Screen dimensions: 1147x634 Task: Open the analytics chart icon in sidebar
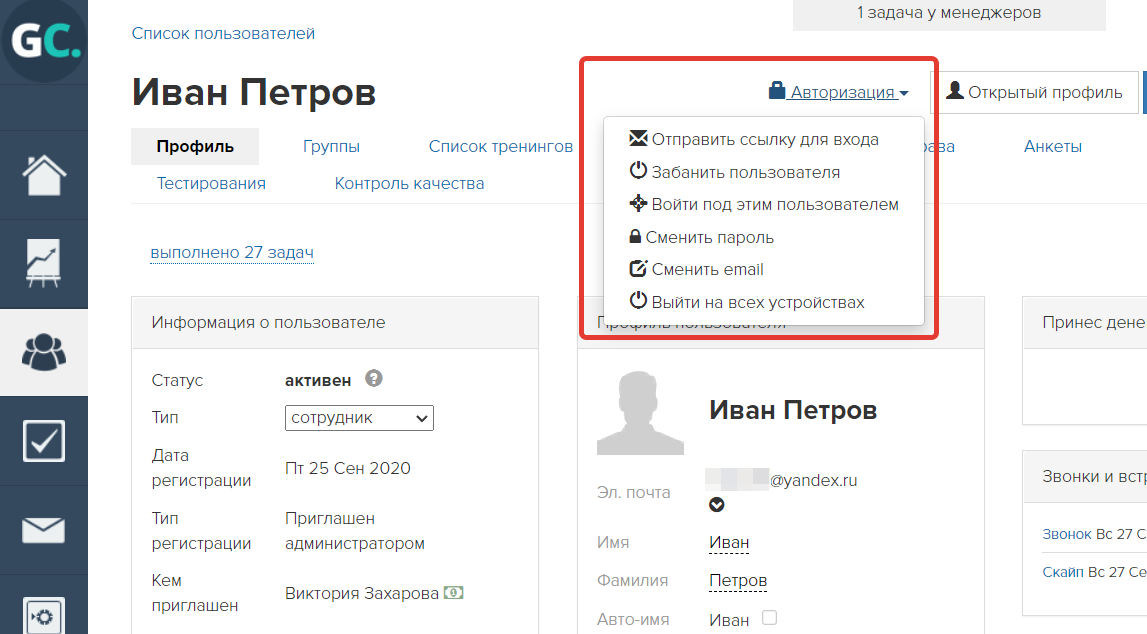click(x=44, y=264)
